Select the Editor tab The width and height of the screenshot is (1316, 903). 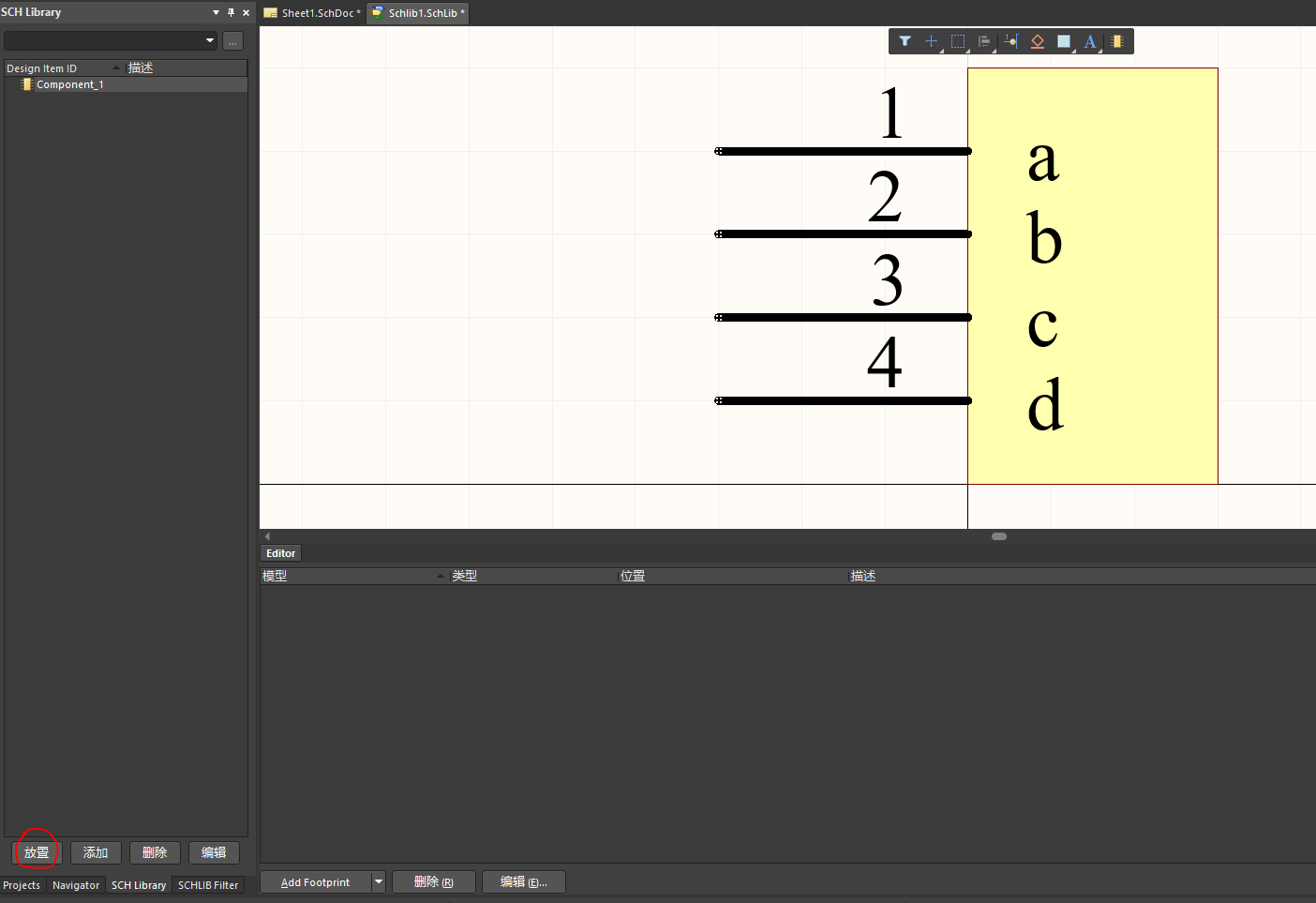(x=280, y=553)
